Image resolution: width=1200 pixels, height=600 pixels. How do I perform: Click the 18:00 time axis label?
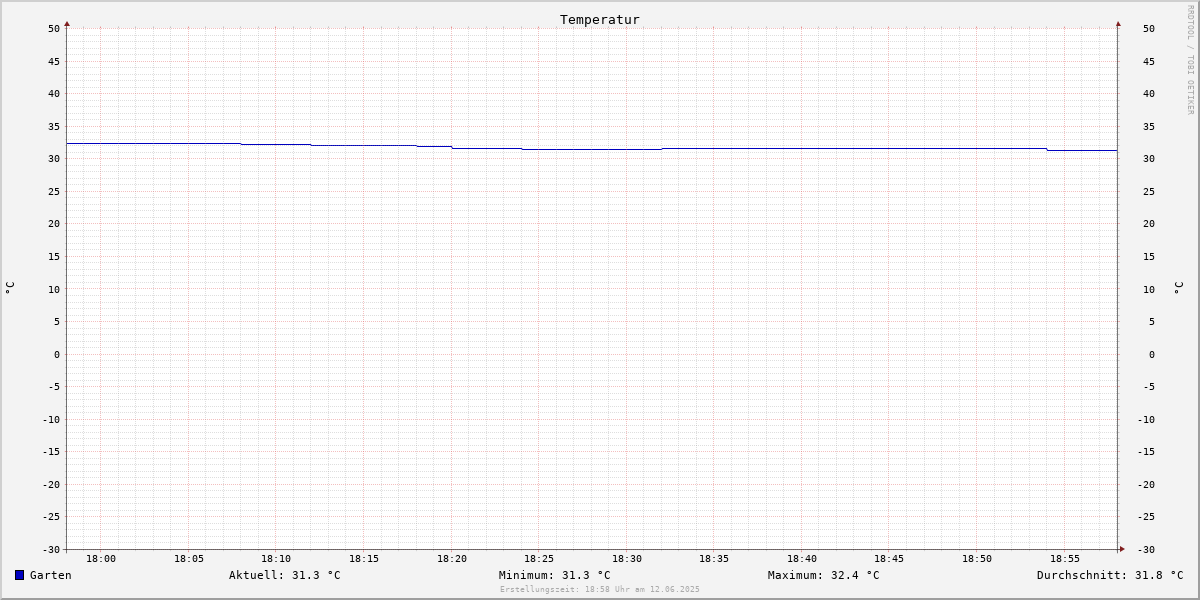pos(101,559)
